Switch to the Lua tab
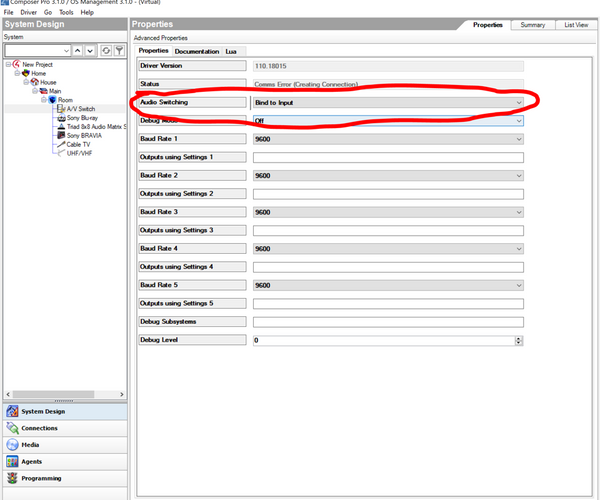600x500 pixels. pos(231,51)
